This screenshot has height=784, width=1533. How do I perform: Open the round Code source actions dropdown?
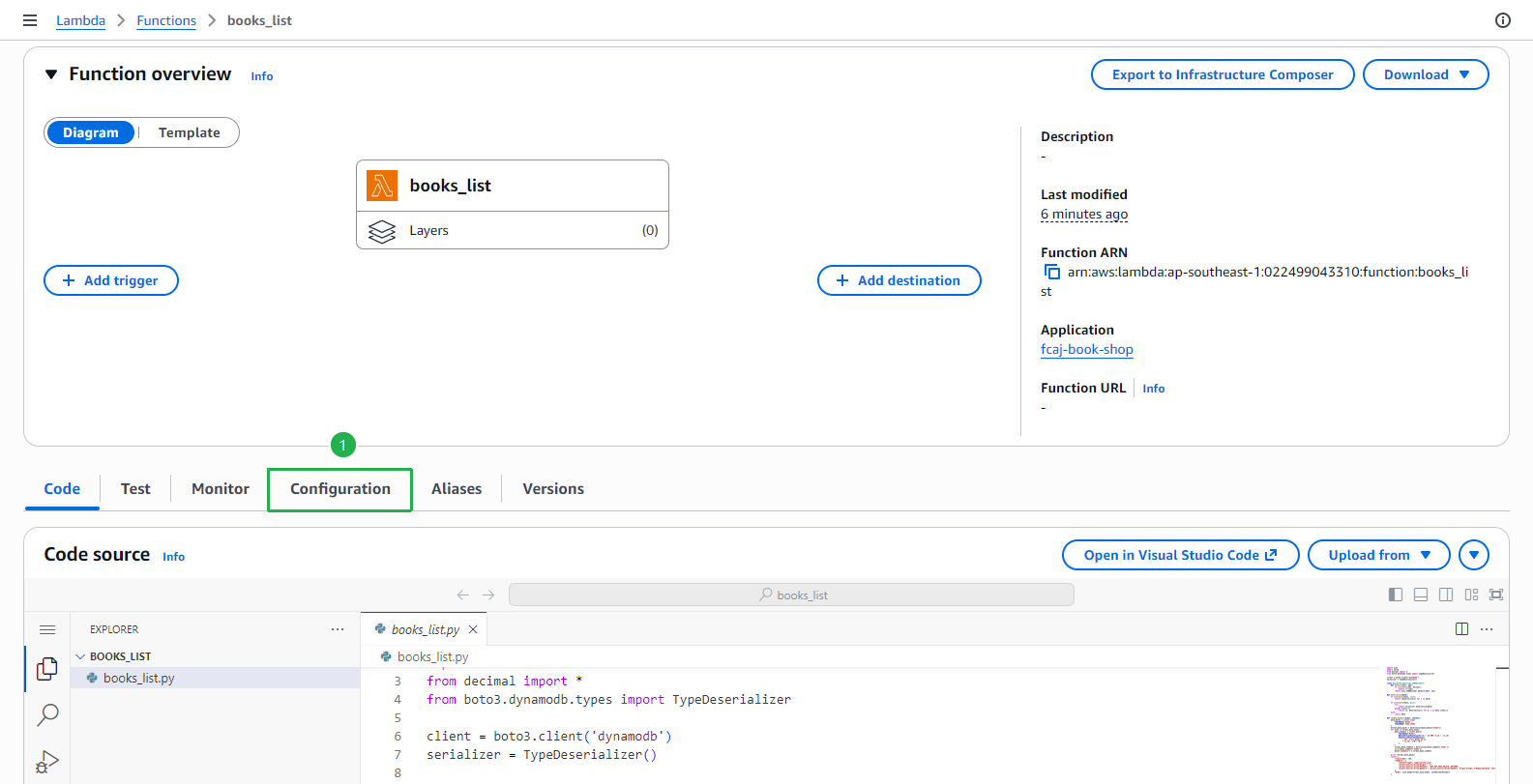1474,555
